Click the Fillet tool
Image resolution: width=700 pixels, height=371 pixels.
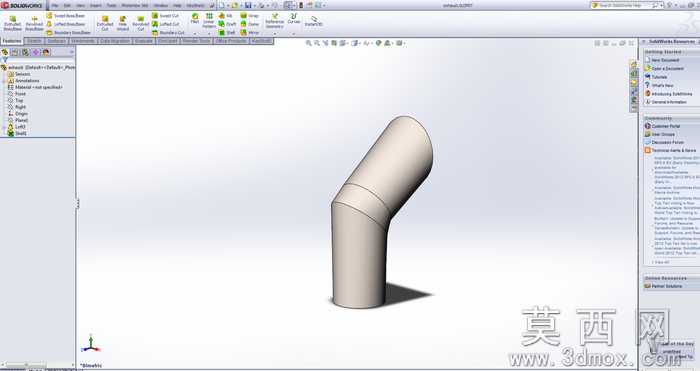195,18
